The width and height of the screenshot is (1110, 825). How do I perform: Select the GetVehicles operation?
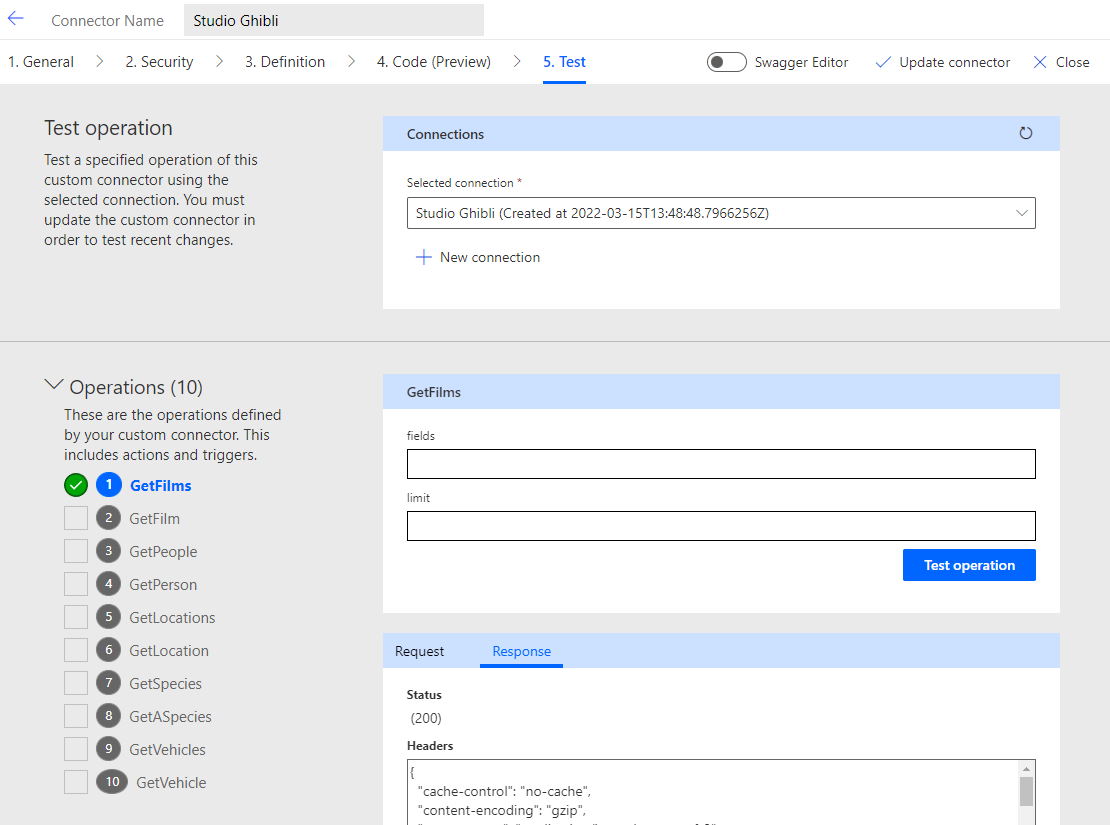[x=167, y=749]
